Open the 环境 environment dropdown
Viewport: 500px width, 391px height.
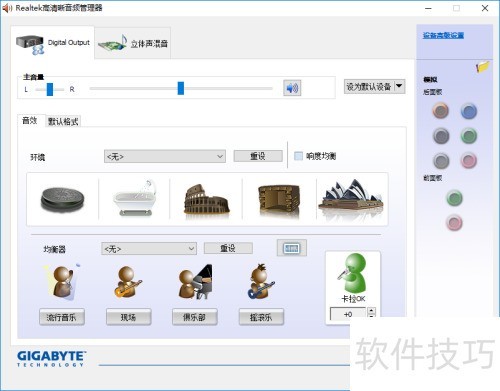point(165,156)
